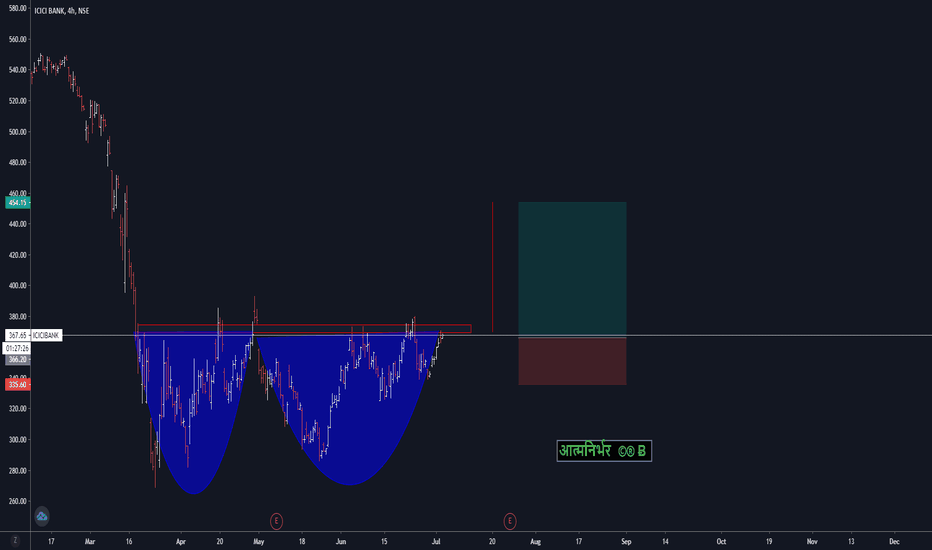932x550 pixels.
Task: Click the 540.00 price axis label
Action: tap(17, 70)
